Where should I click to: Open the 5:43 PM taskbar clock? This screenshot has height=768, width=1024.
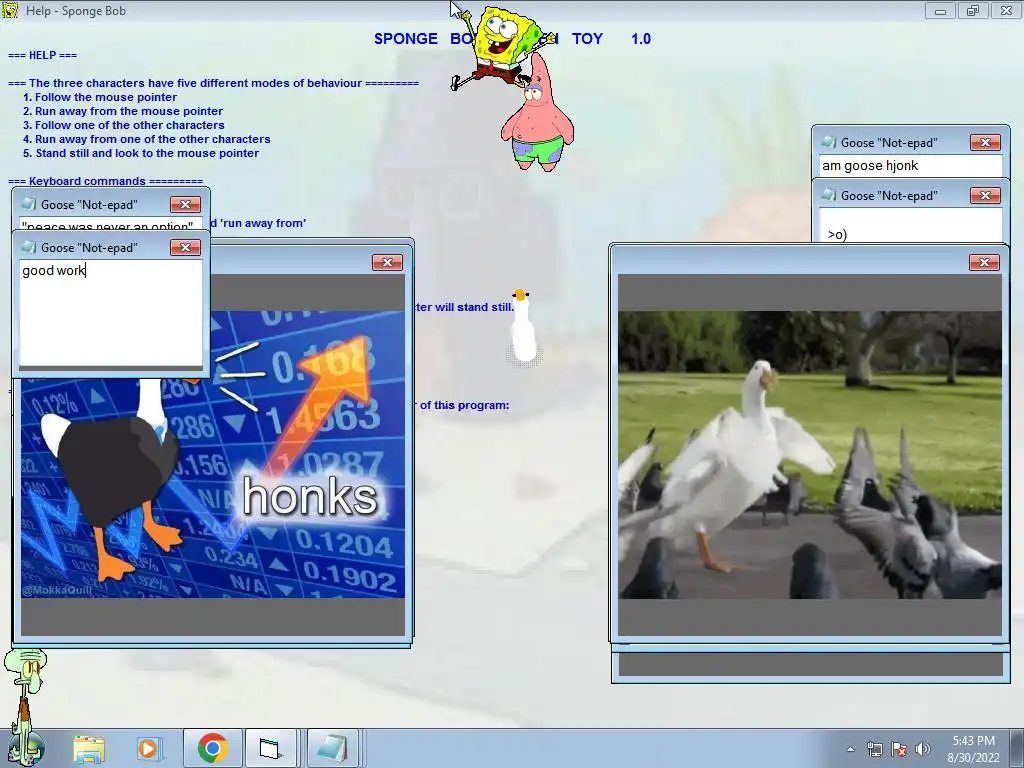pyautogui.click(x=973, y=741)
